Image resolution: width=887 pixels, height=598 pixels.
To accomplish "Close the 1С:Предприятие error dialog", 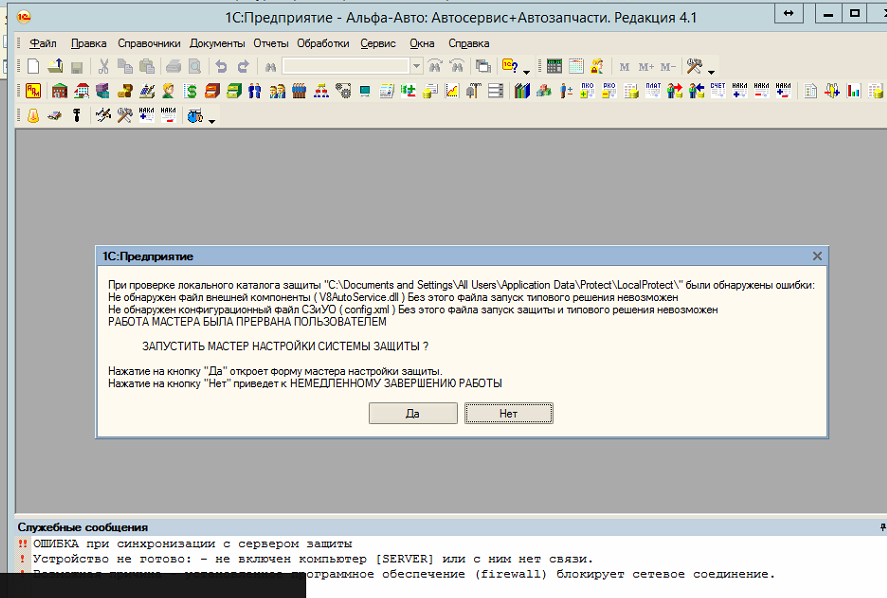I will 817,256.
